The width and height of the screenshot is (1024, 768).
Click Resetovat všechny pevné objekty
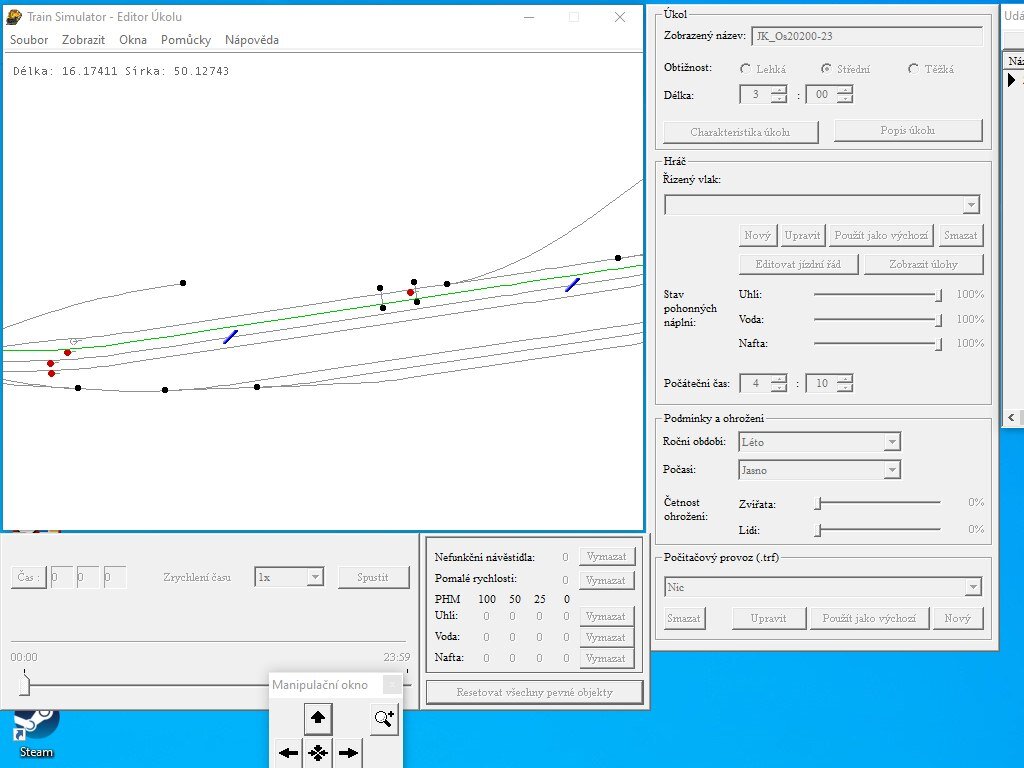(x=534, y=692)
